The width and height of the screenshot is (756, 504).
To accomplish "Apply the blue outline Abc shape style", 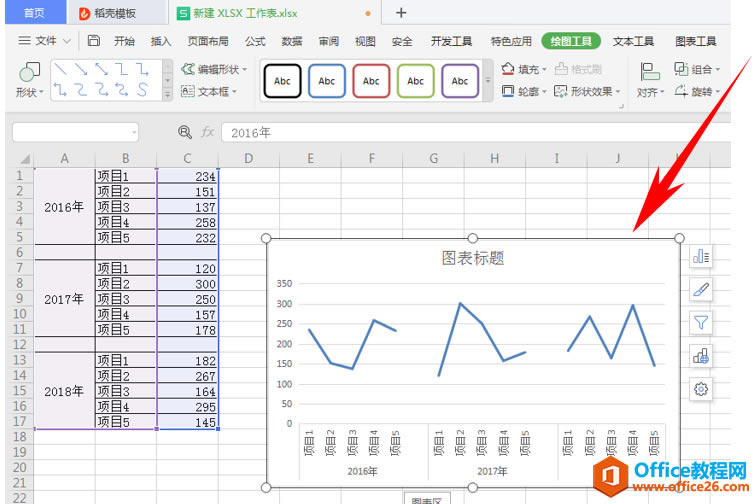I will click(x=327, y=81).
